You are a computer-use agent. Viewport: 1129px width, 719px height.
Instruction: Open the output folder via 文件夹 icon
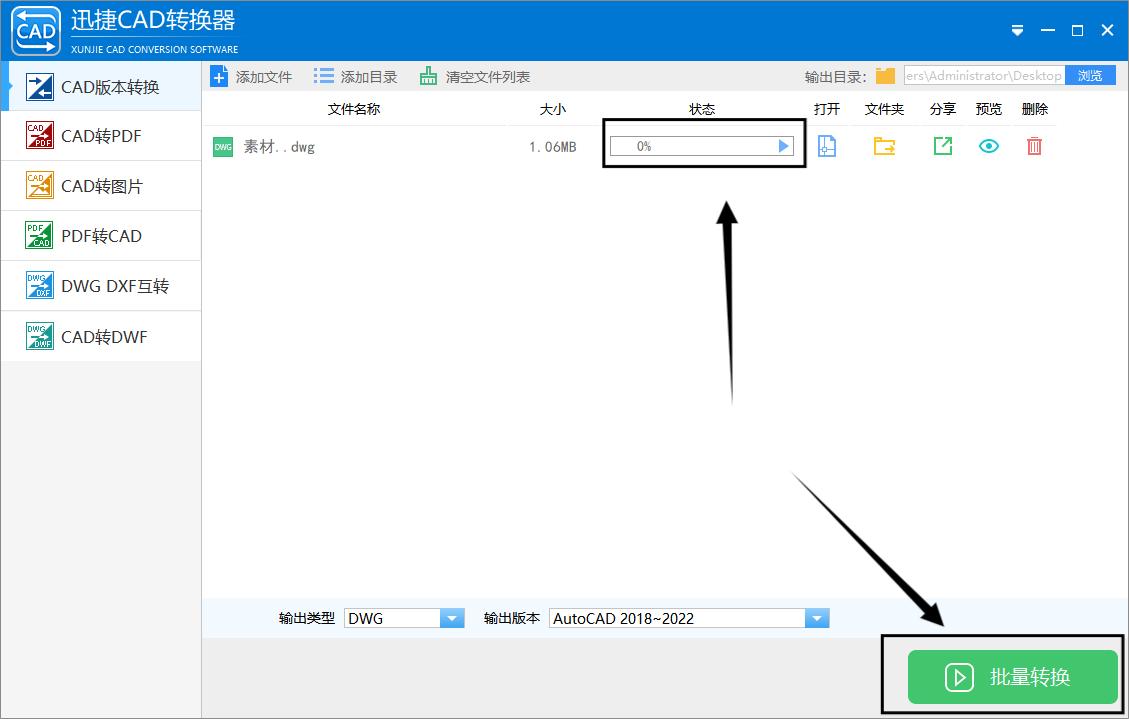[x=884, y=146]
